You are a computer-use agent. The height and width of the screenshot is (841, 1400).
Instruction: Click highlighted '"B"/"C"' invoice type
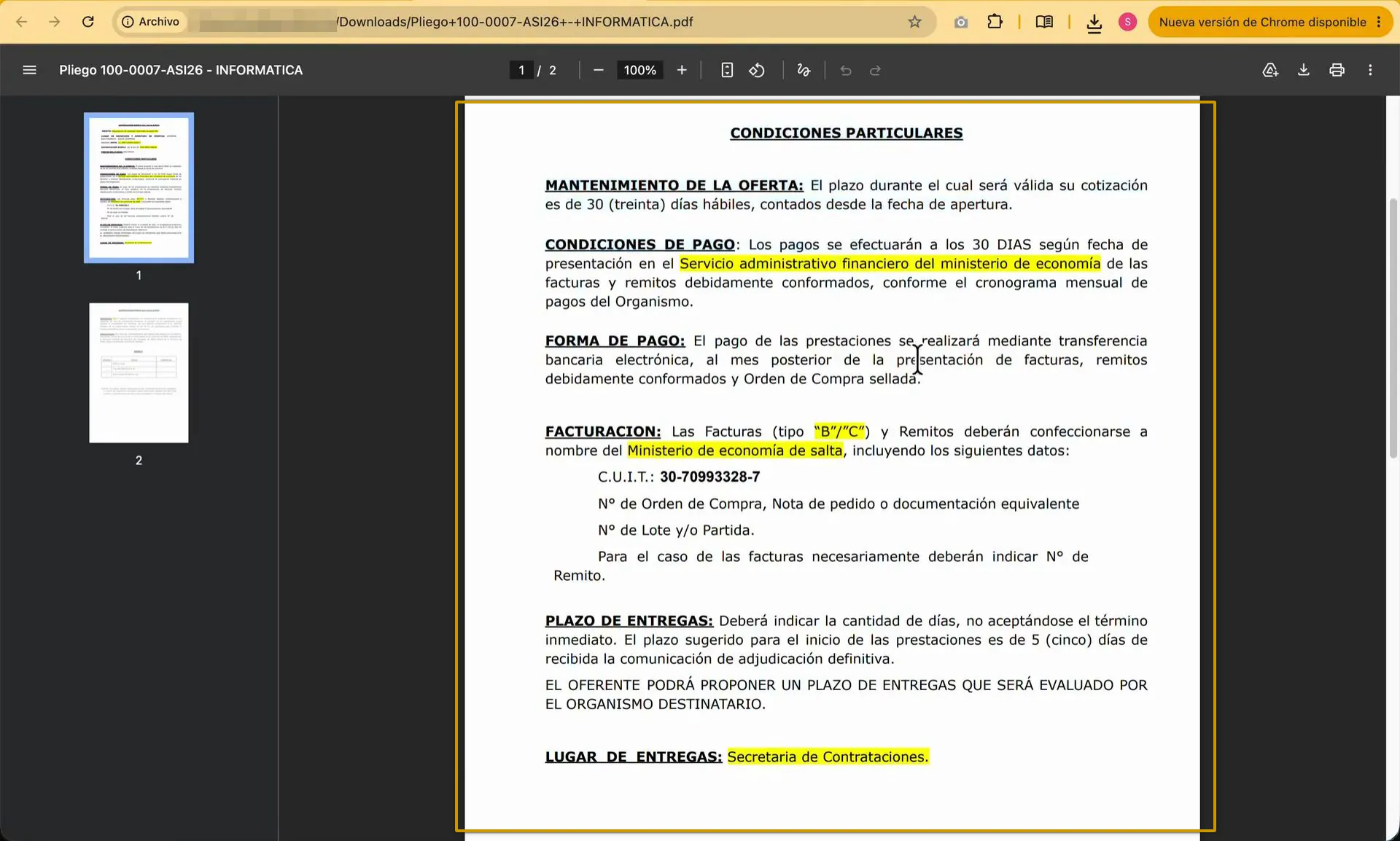click(x=839, y=431)
